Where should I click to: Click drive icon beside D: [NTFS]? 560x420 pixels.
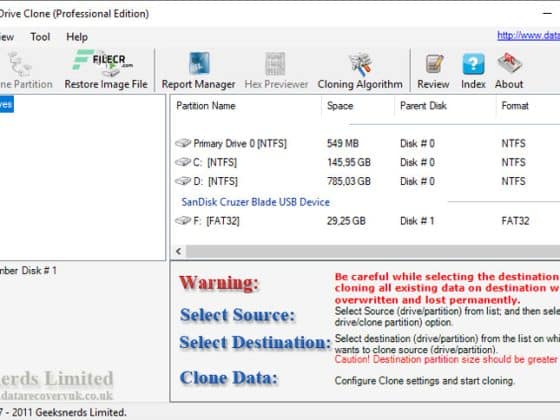183,181
